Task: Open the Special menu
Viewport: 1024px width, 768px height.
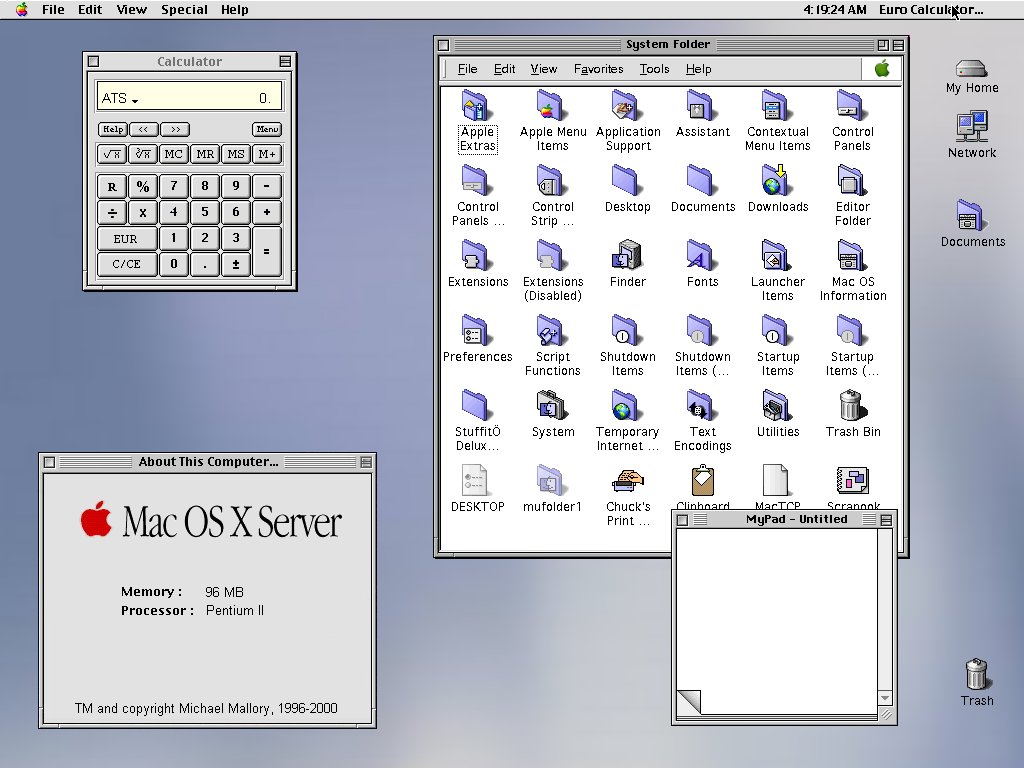Action: [184, 10]
